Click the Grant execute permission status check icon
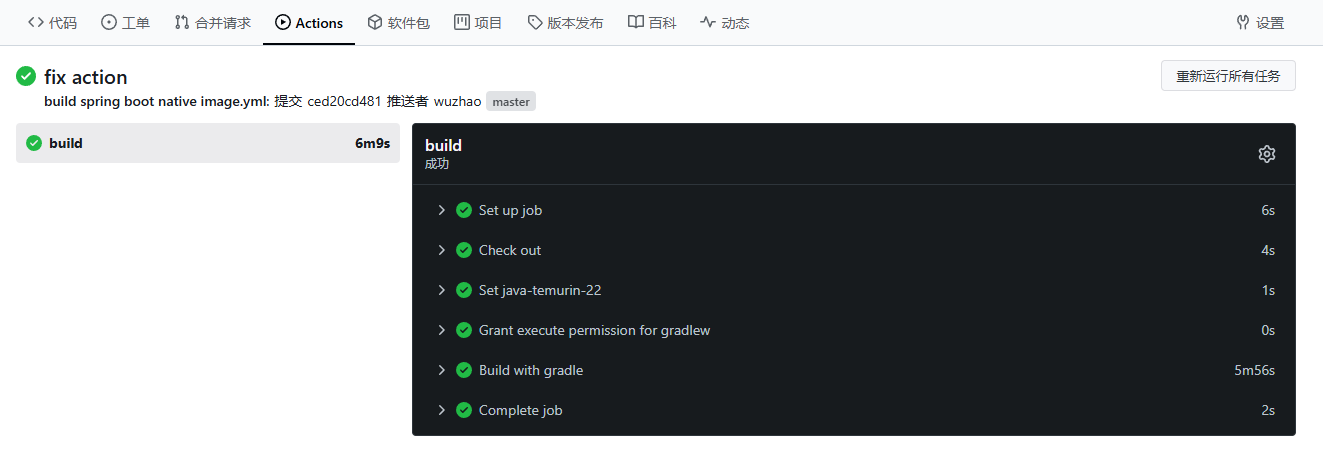 pyautogui.click(x=464, y=330)
